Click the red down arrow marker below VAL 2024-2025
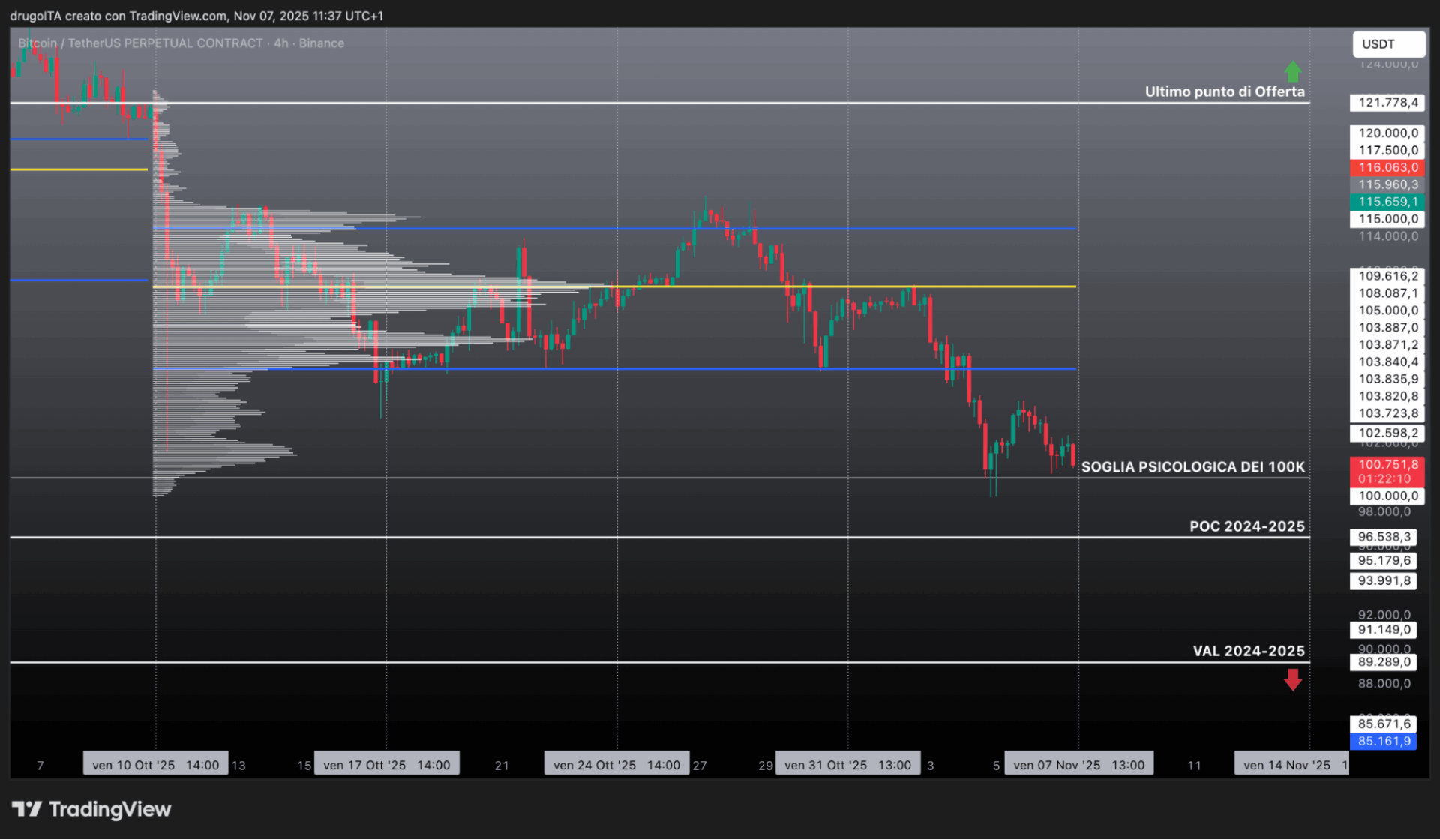 click(1293, 679)
